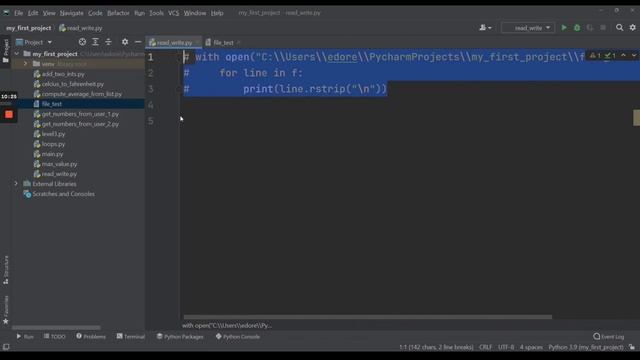Select max_value.py file
This screenshot has height=360, width=640.
(x=59, y=164)
